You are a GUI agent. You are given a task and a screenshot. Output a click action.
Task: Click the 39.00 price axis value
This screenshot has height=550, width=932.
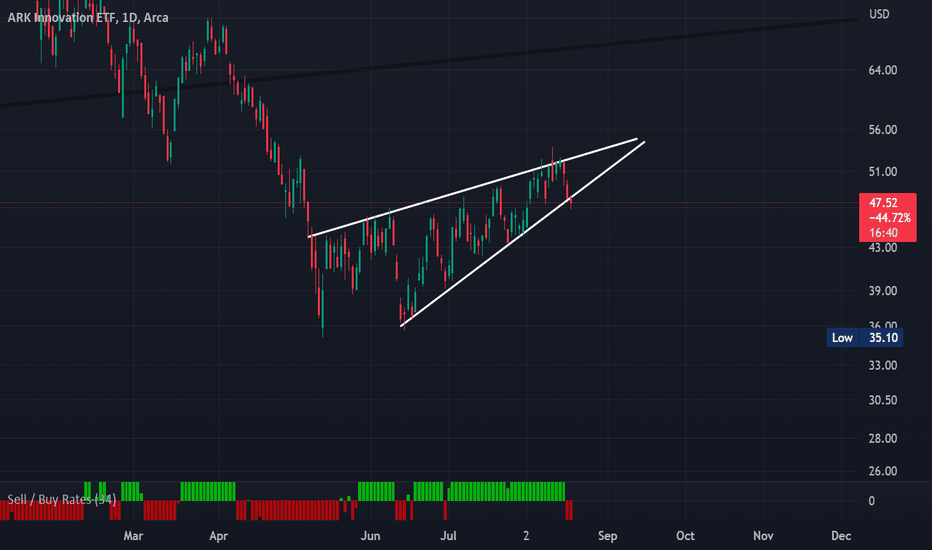click(x=883, y=291)
